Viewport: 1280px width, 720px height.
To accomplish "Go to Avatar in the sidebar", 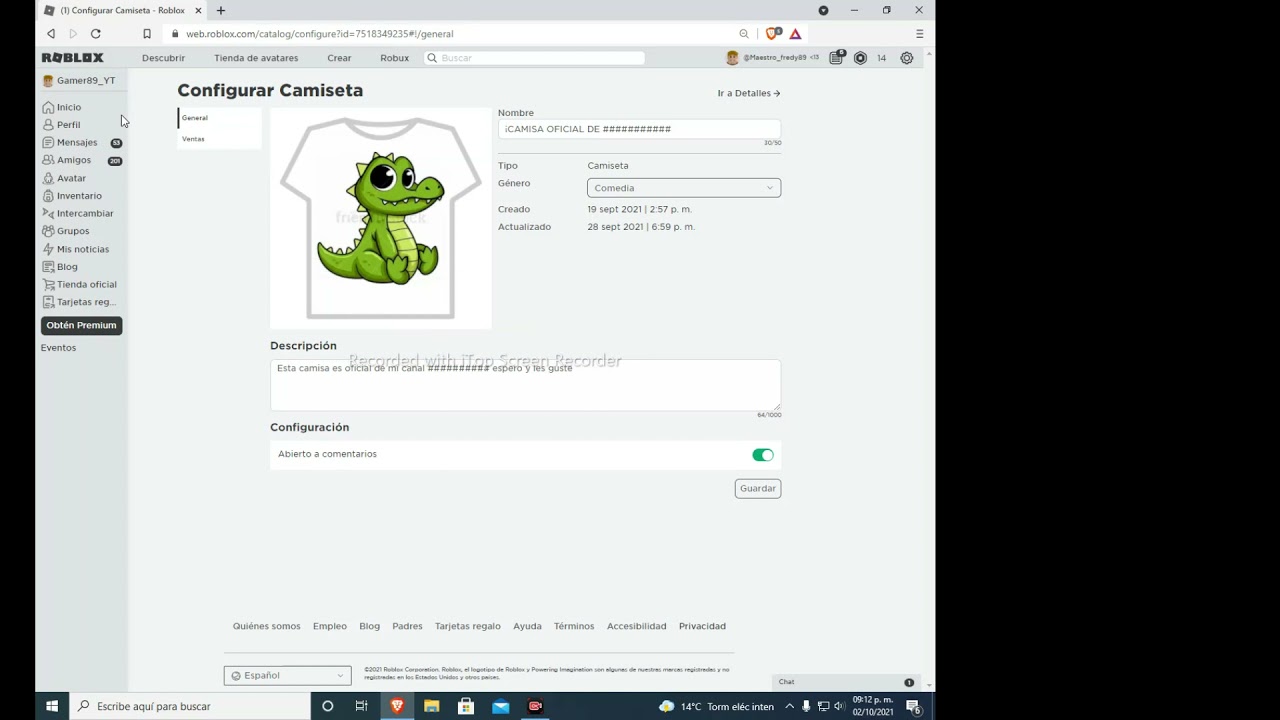I will [71, 178].
